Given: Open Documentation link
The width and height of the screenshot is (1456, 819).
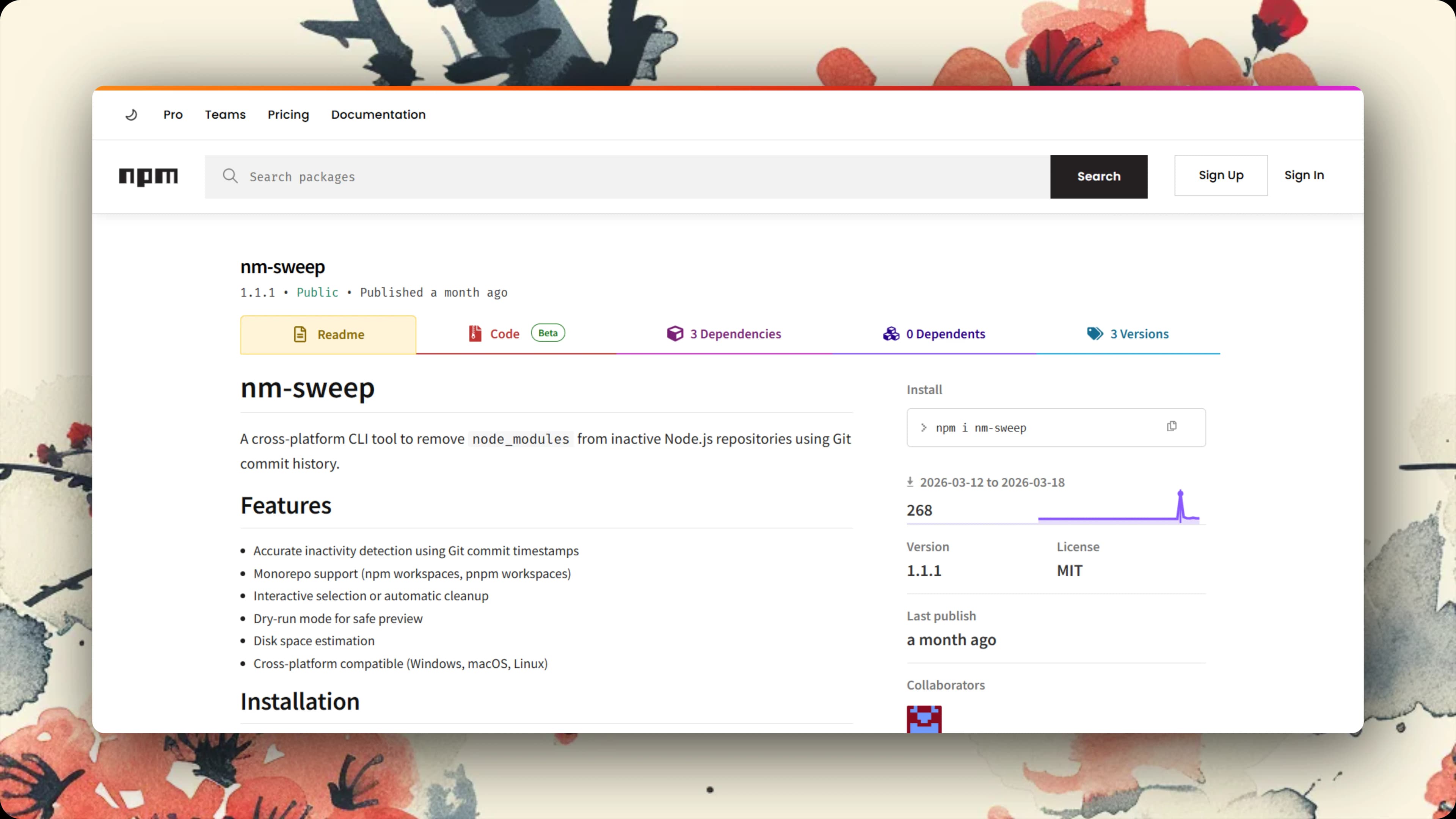Looking at the screenshot, I should pos(378,115).
